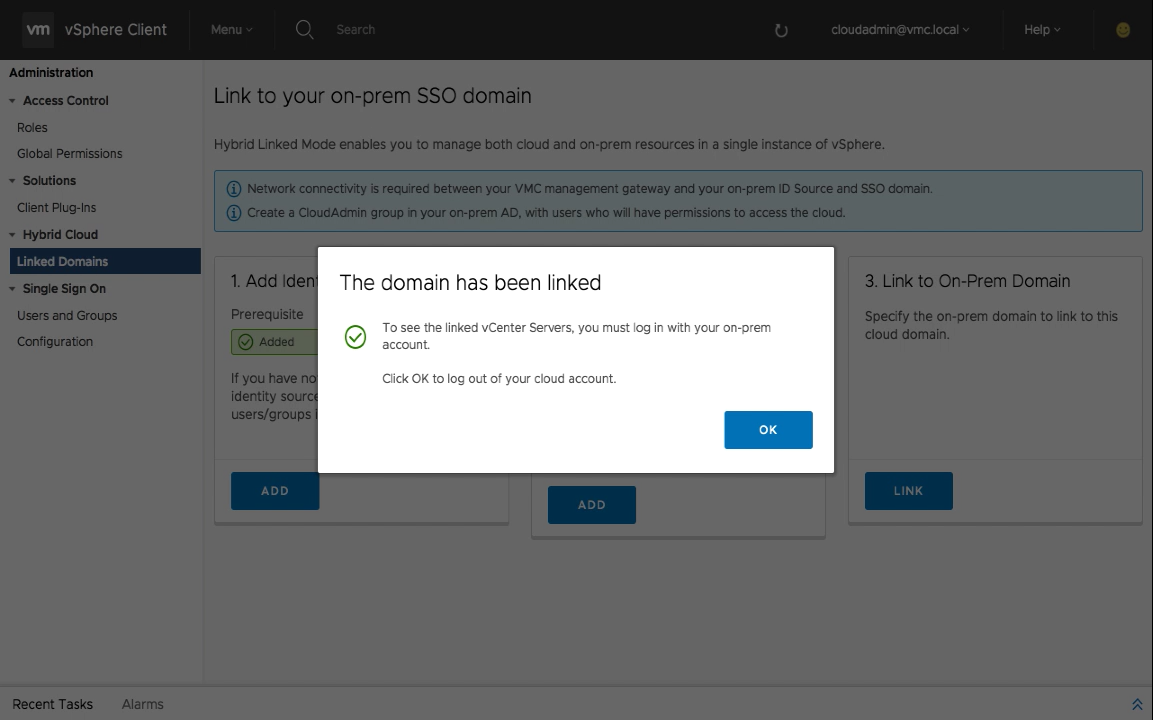Open the Help dropdown
The image size is (1153, 720).
pos(1042,30)
